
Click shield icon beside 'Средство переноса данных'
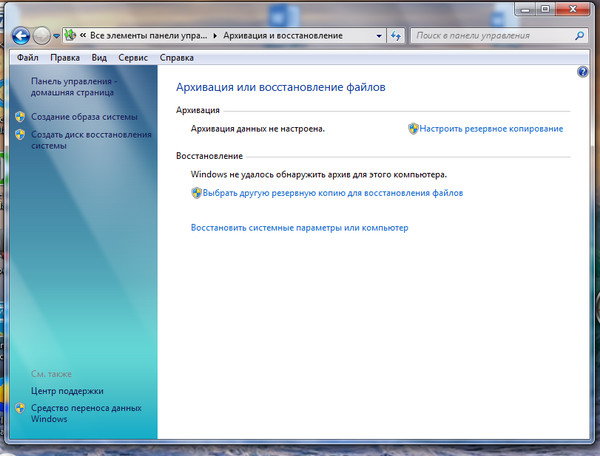[20, 408]
